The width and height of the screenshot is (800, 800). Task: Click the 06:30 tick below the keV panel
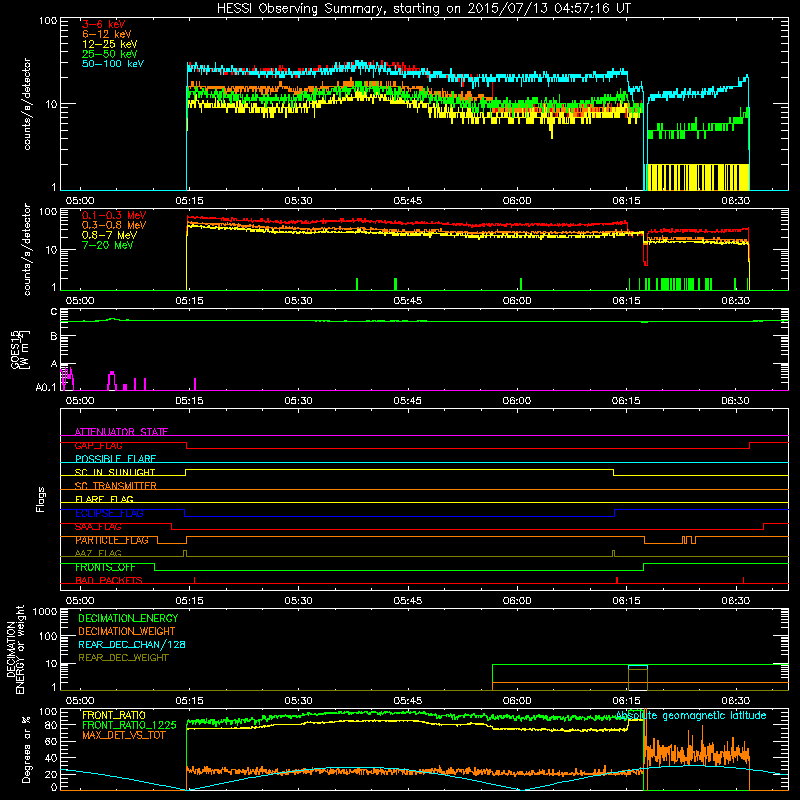coord(735,201)
